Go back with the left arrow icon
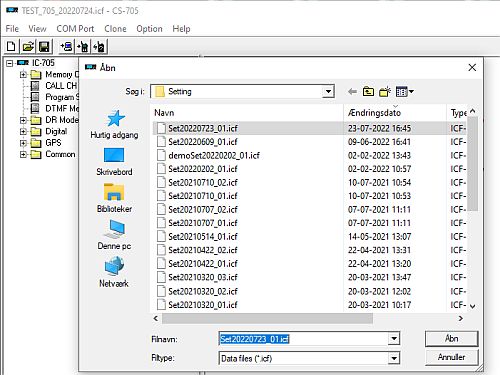 (x=352, y=91)
